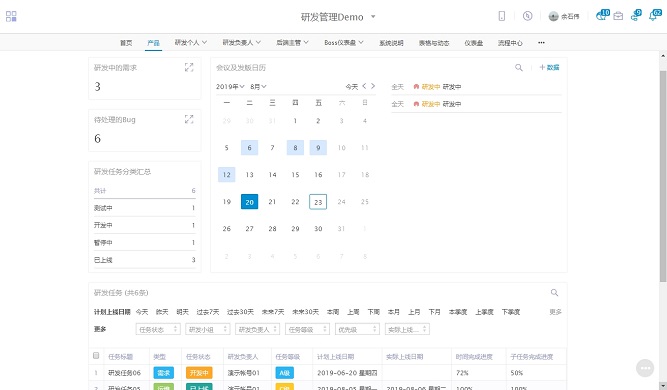667x390 pixels.
Task: Click the 72% time progress cell
Action: (x=462, y=373)
